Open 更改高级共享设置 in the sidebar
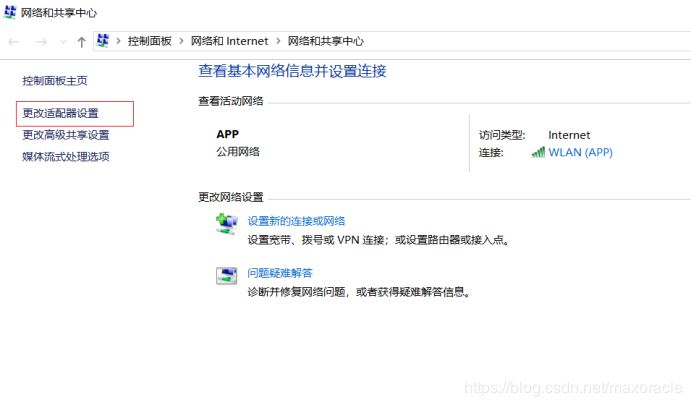Viewport: 692px width, 406px height. [65, 135]
